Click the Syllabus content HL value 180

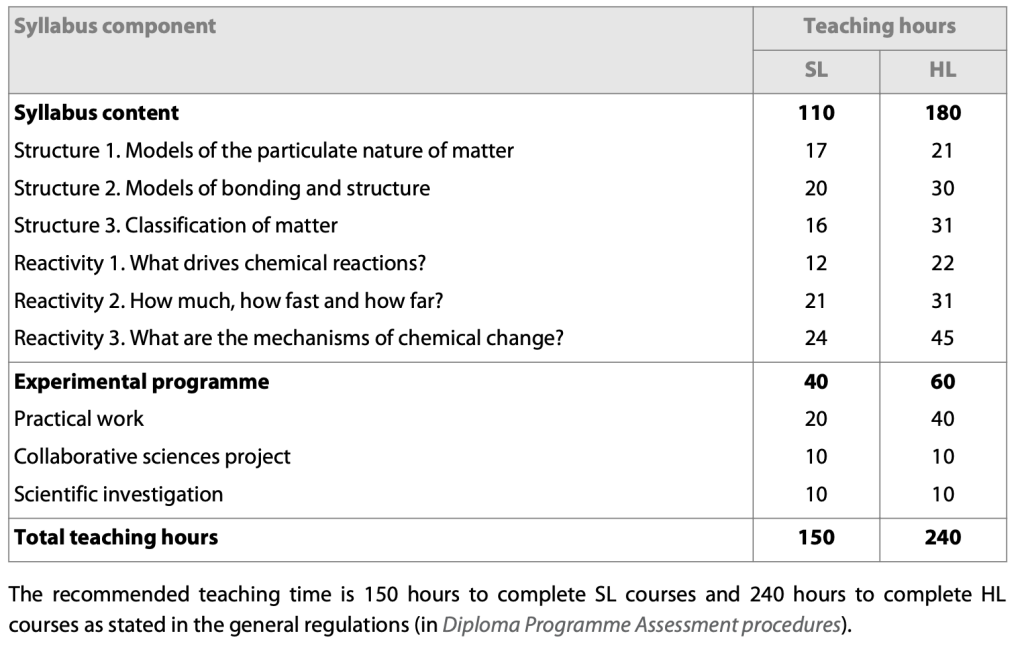click(942, 113)
